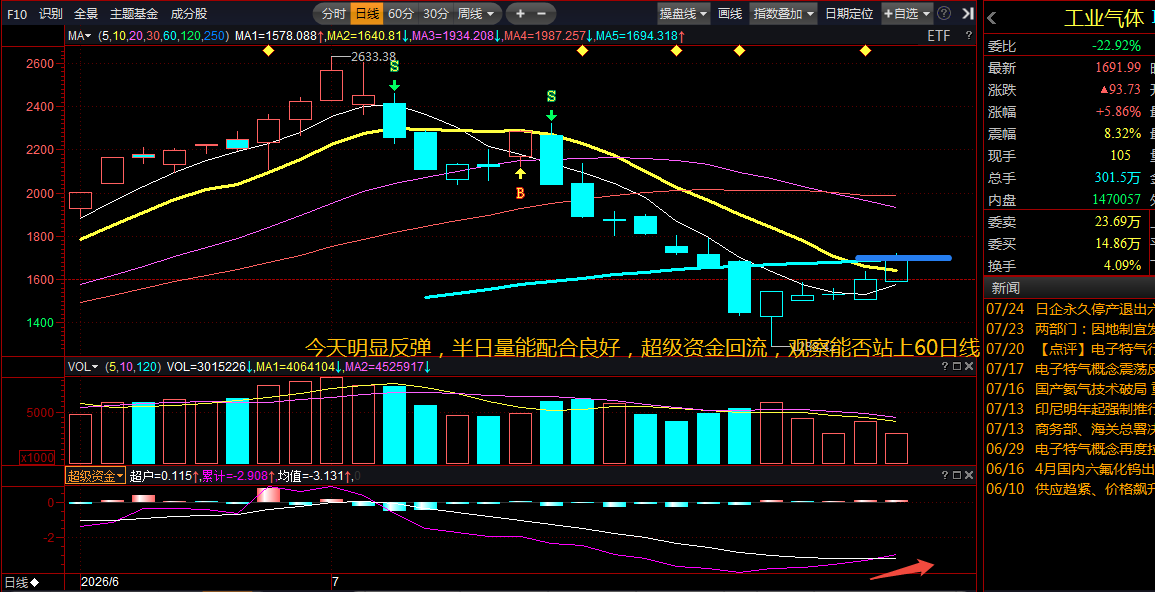Open the VOL indicator dropdown
The image size is (1155, 592).
[x=83, y=366]
